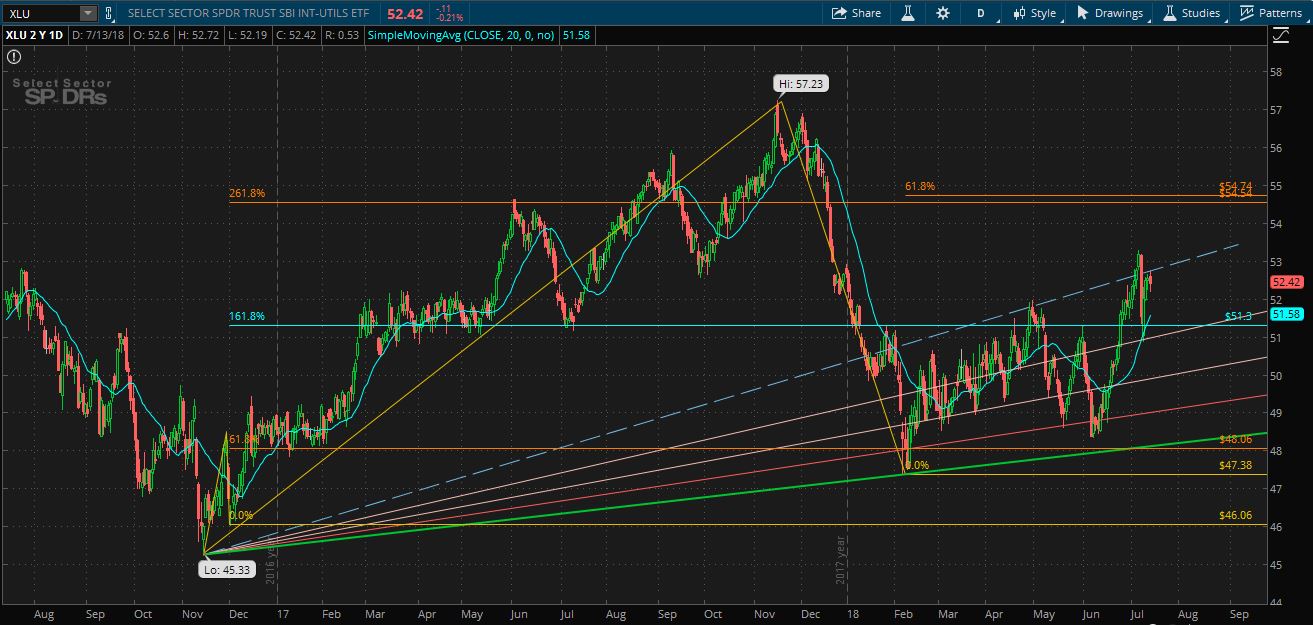Click the 52.42 current price tag on axis
Screen dimensions: 1313x625
click(x=1285, y=282)
